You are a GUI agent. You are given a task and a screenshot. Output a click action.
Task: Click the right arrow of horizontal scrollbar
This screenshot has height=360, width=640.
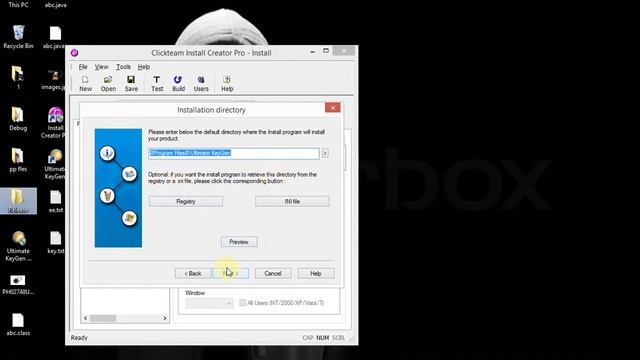coord(165,318)
